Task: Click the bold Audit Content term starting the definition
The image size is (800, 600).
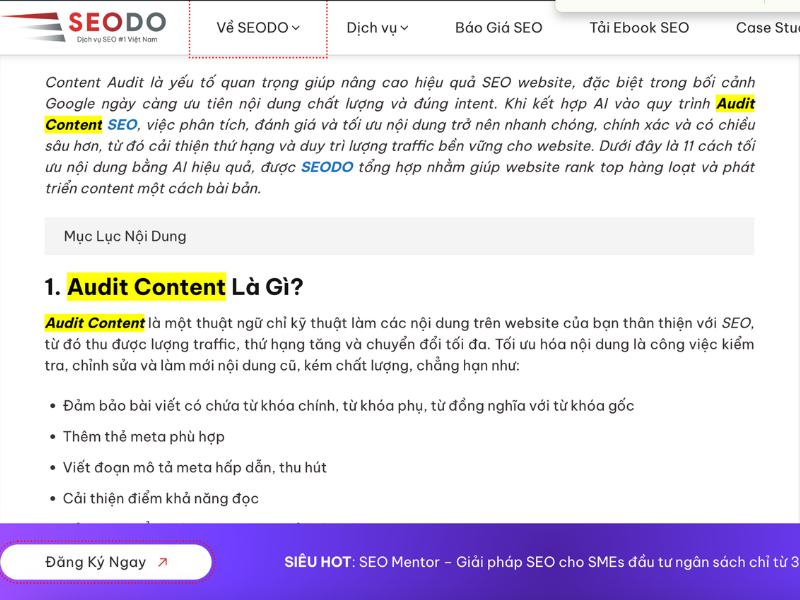Action: (95, 323)
